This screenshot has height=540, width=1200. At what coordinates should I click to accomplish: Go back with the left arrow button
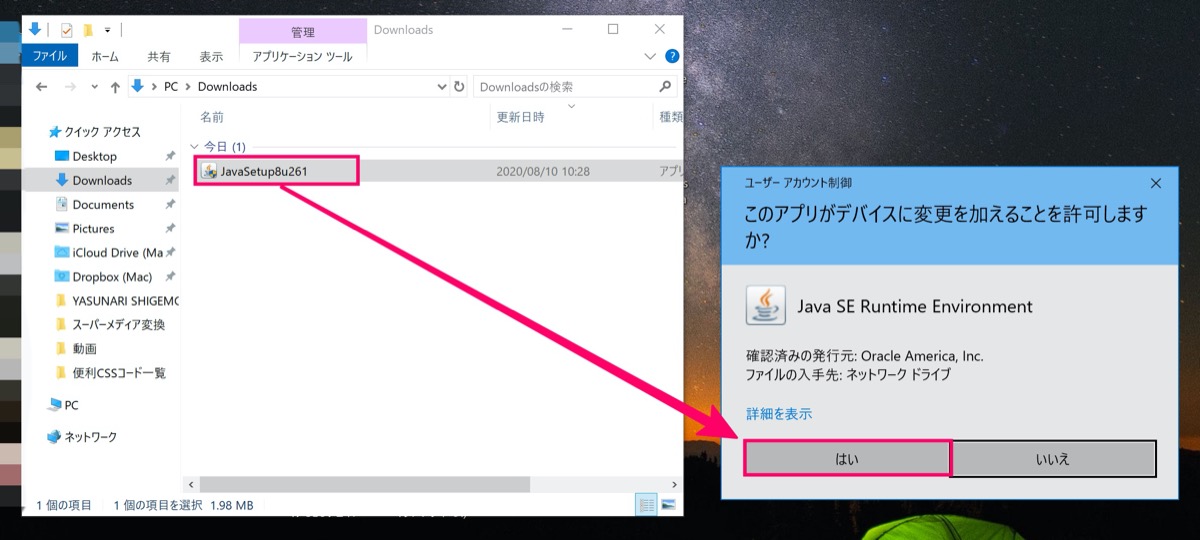(41, 87)
